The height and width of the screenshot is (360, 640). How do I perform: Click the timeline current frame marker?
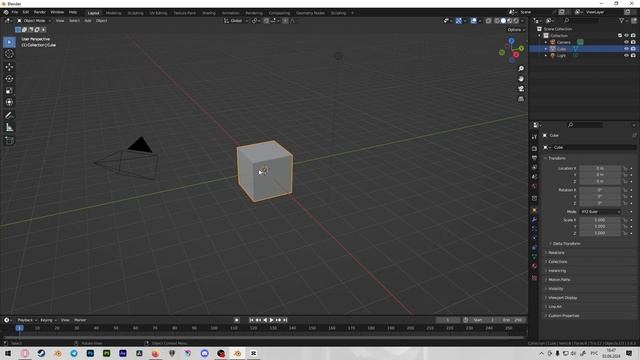(x=19, y=328)
